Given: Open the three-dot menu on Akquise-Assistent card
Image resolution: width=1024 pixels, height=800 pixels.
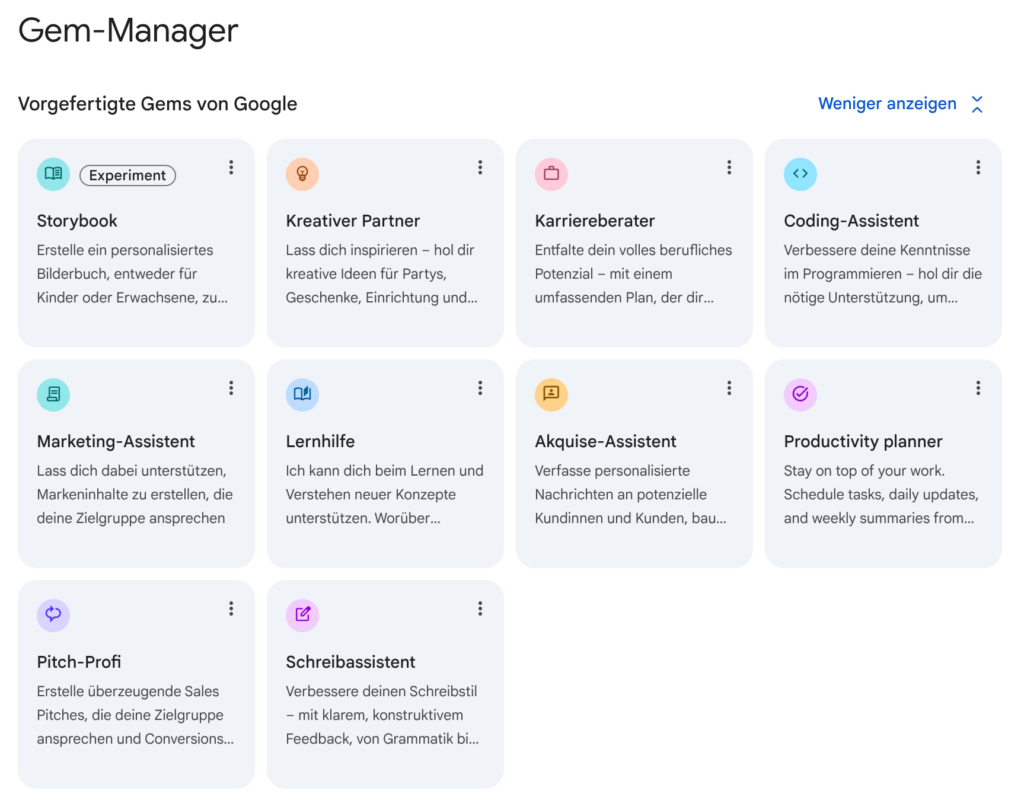Looking at the screenshot, I should coord(729,389).
